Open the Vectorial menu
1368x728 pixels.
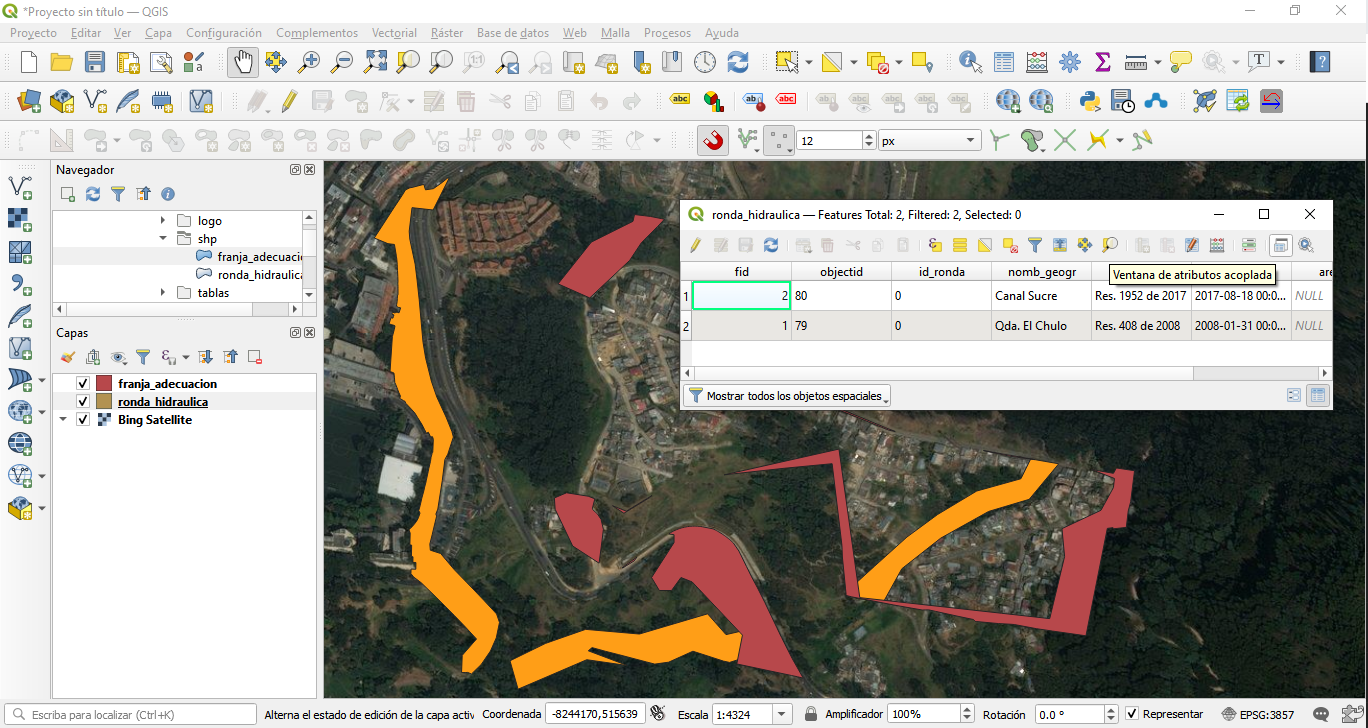(394, 33)
